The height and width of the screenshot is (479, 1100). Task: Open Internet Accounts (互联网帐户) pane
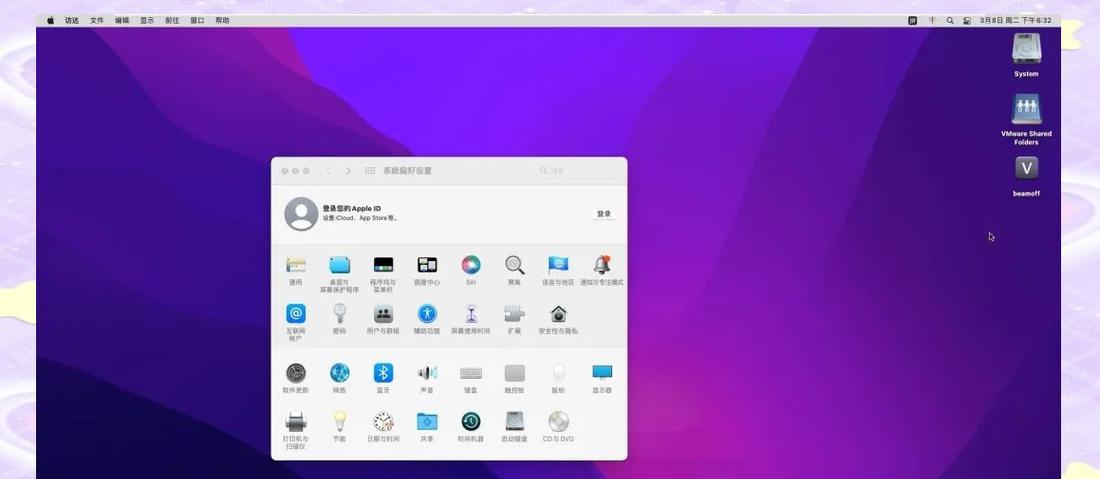295,313
